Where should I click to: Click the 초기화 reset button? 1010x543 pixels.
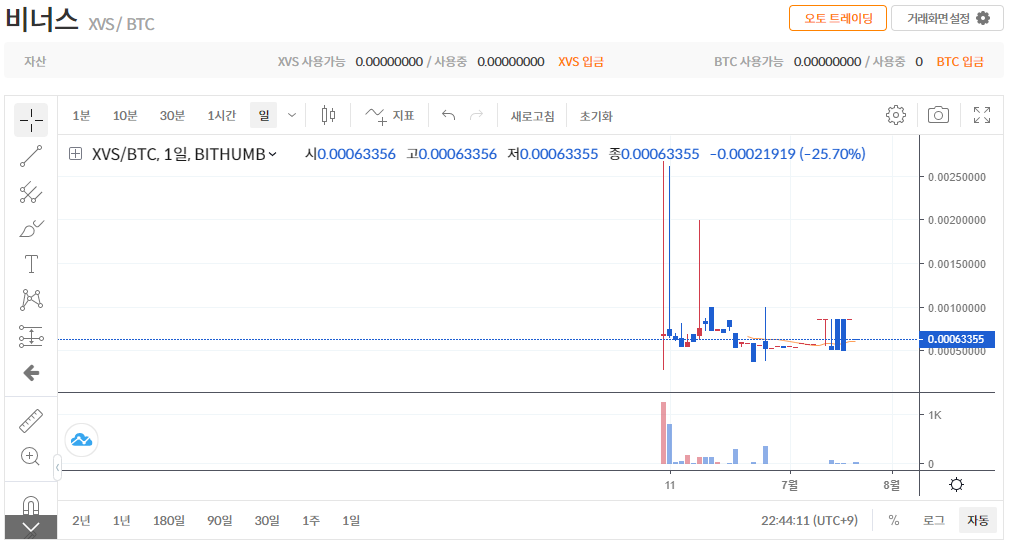click(x=596, y=116)
